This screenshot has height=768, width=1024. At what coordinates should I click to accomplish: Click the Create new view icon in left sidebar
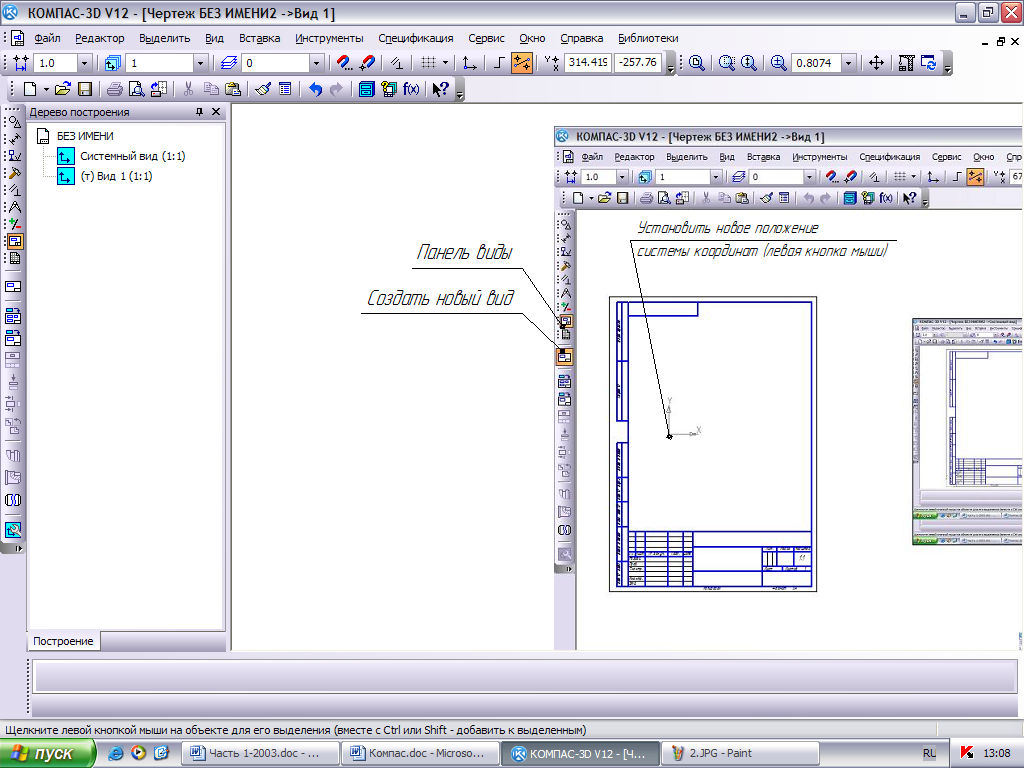tap(13, 287)
